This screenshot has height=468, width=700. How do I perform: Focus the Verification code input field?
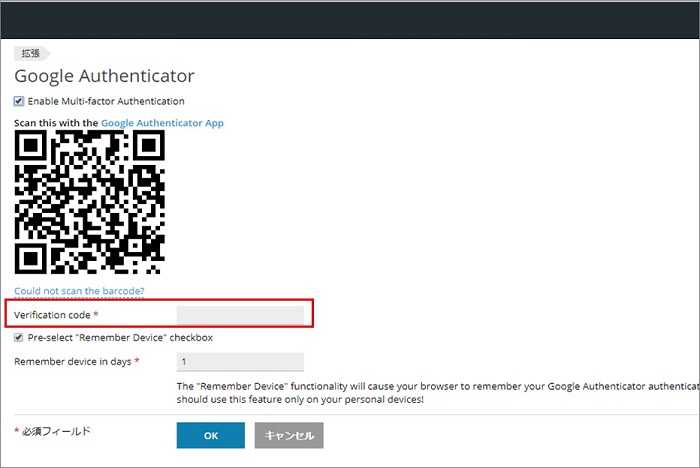tap(240, 315)
